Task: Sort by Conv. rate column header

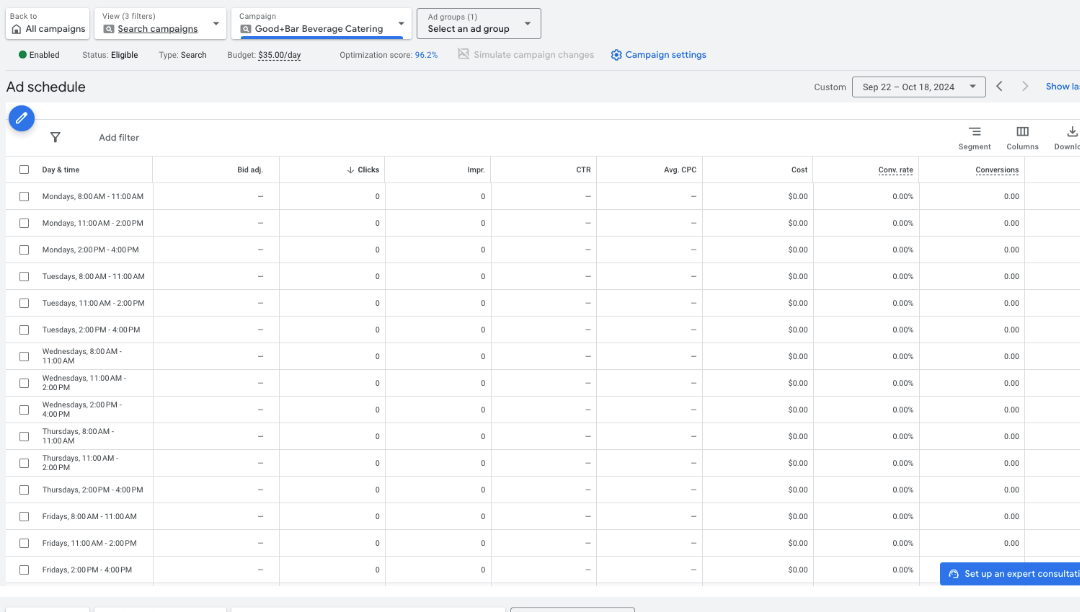Action: tap(895, 170)
